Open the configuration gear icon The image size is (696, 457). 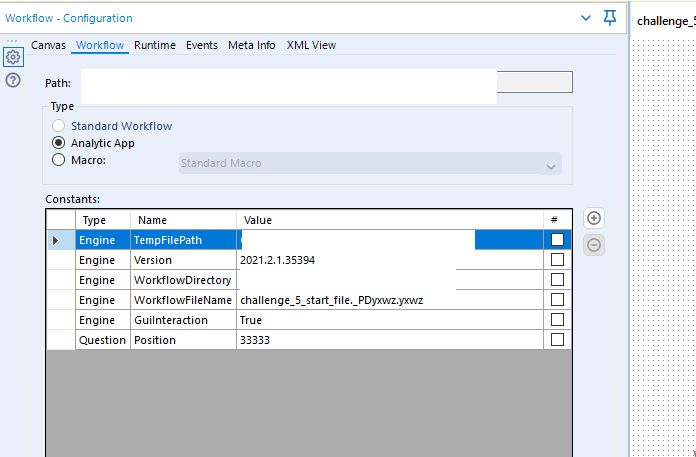click(13, 57)
